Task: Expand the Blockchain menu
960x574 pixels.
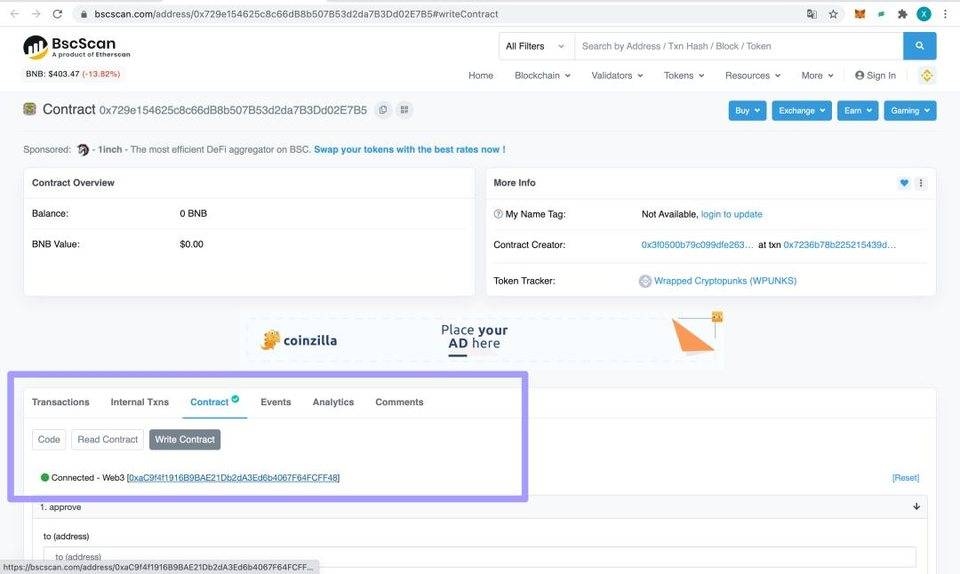Action: (x=542, y=75)
